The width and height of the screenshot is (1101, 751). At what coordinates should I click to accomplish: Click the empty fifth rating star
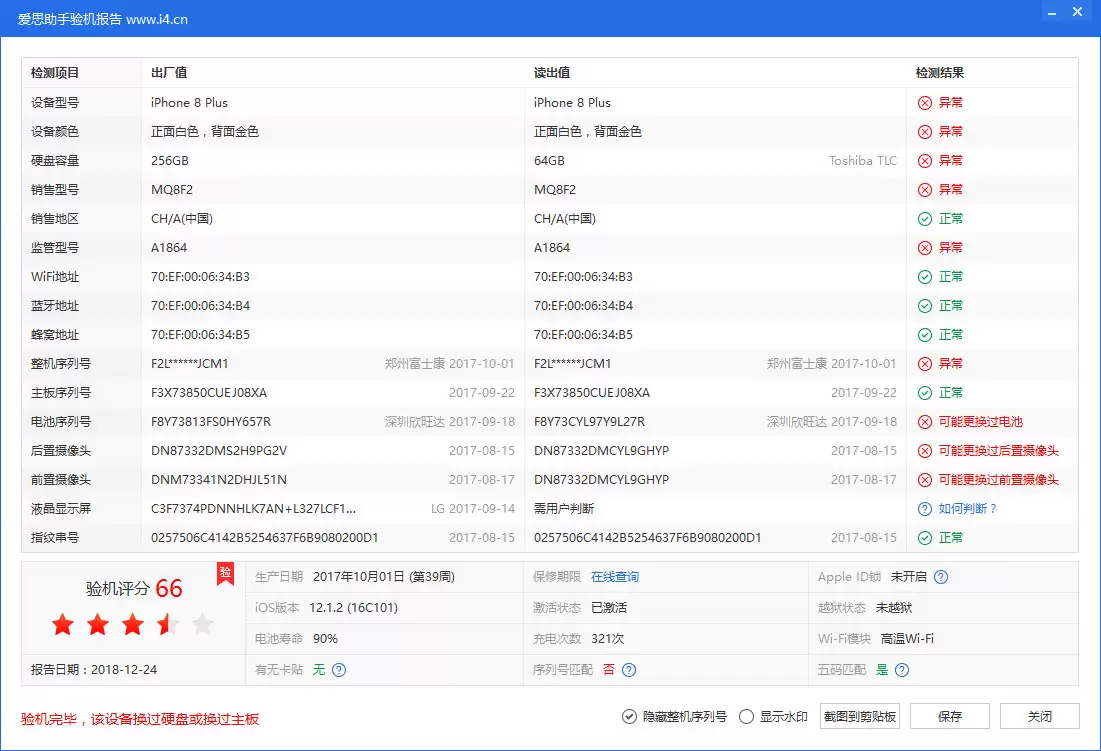203,624
